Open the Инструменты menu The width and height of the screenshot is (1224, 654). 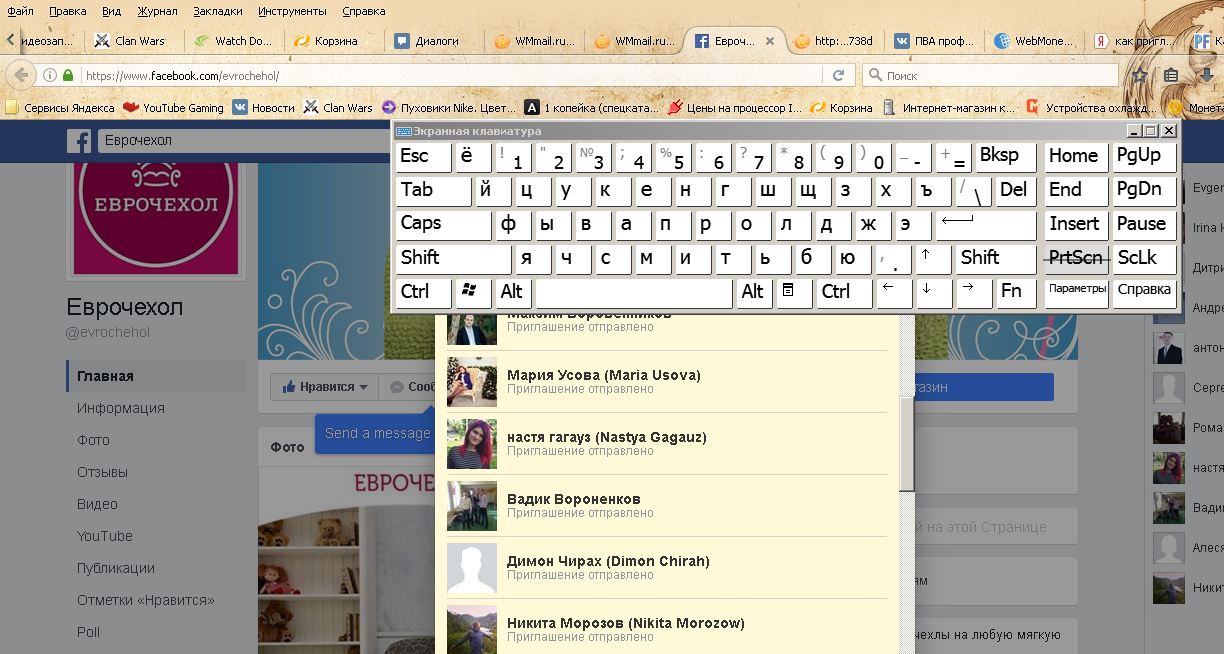tap(291, 12)
